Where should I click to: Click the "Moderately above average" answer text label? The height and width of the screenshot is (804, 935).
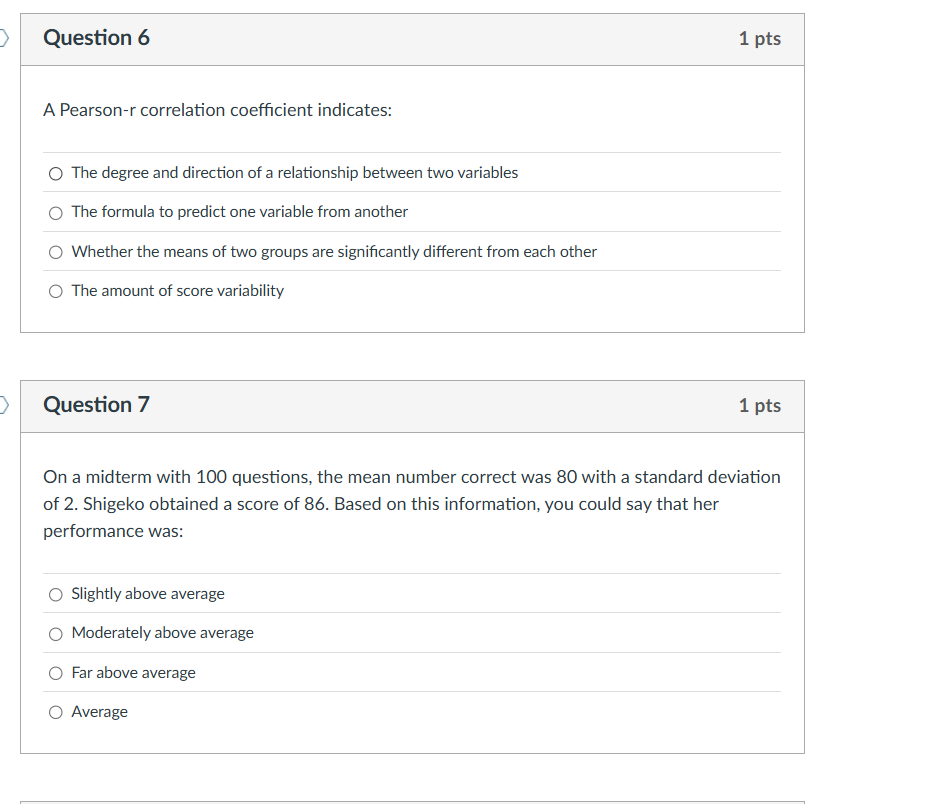162,633
